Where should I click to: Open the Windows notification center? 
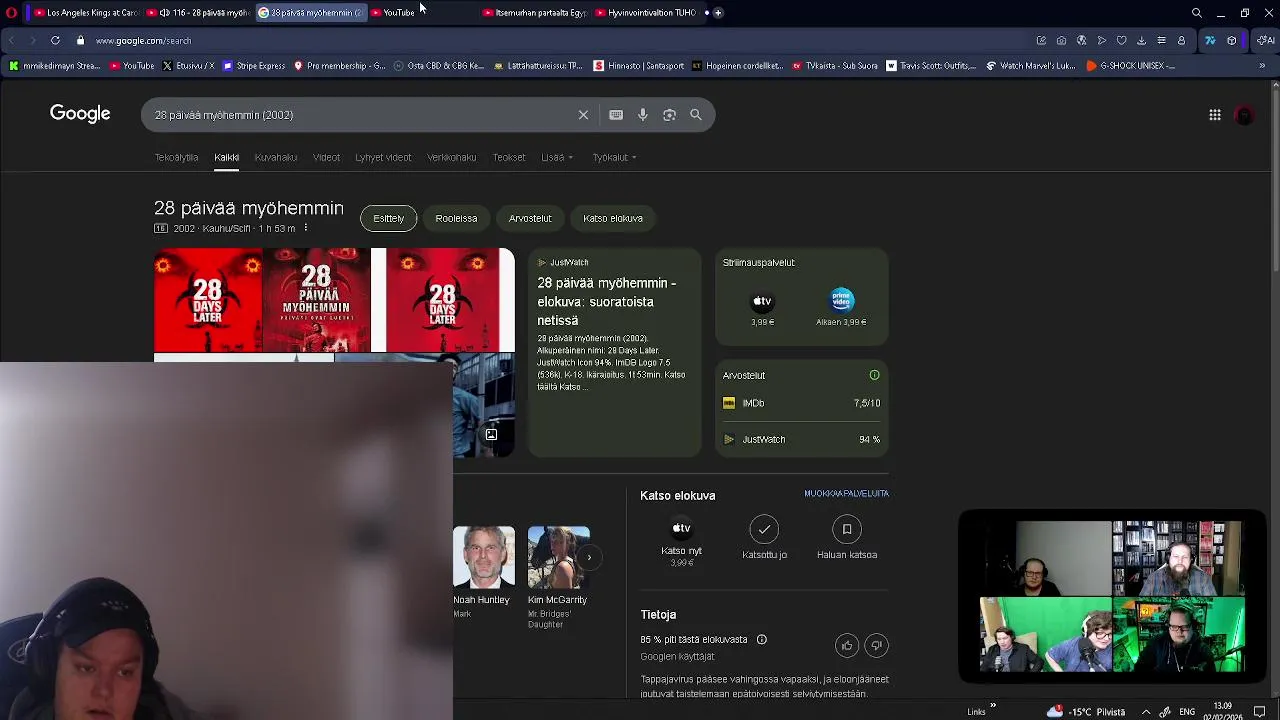pyautogui.click(x=1260, y=712)
